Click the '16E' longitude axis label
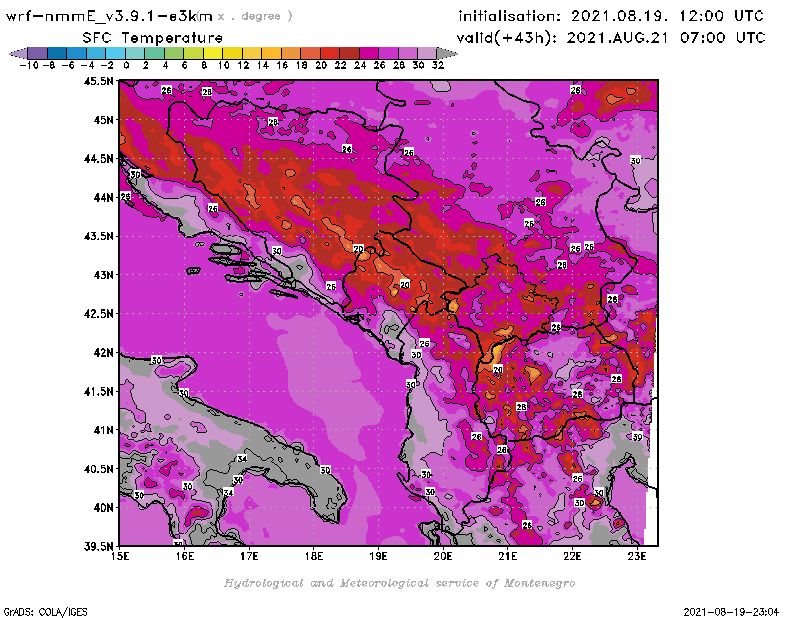The image size is (800, 618). (x=185, y=556)
